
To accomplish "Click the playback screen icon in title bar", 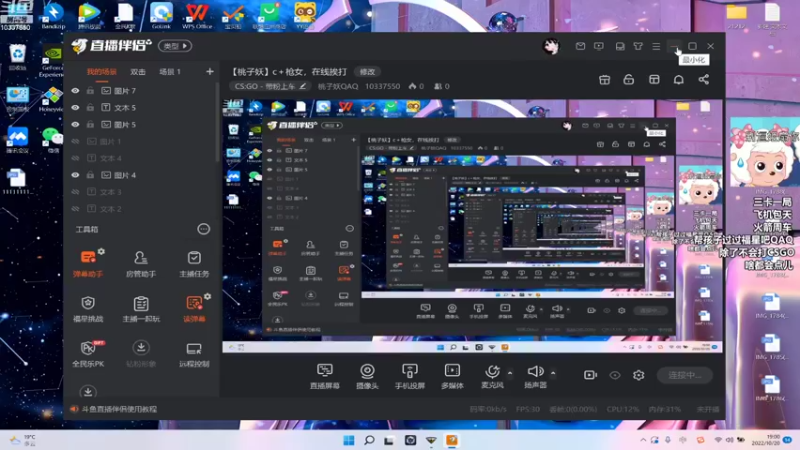I will 599,46.
